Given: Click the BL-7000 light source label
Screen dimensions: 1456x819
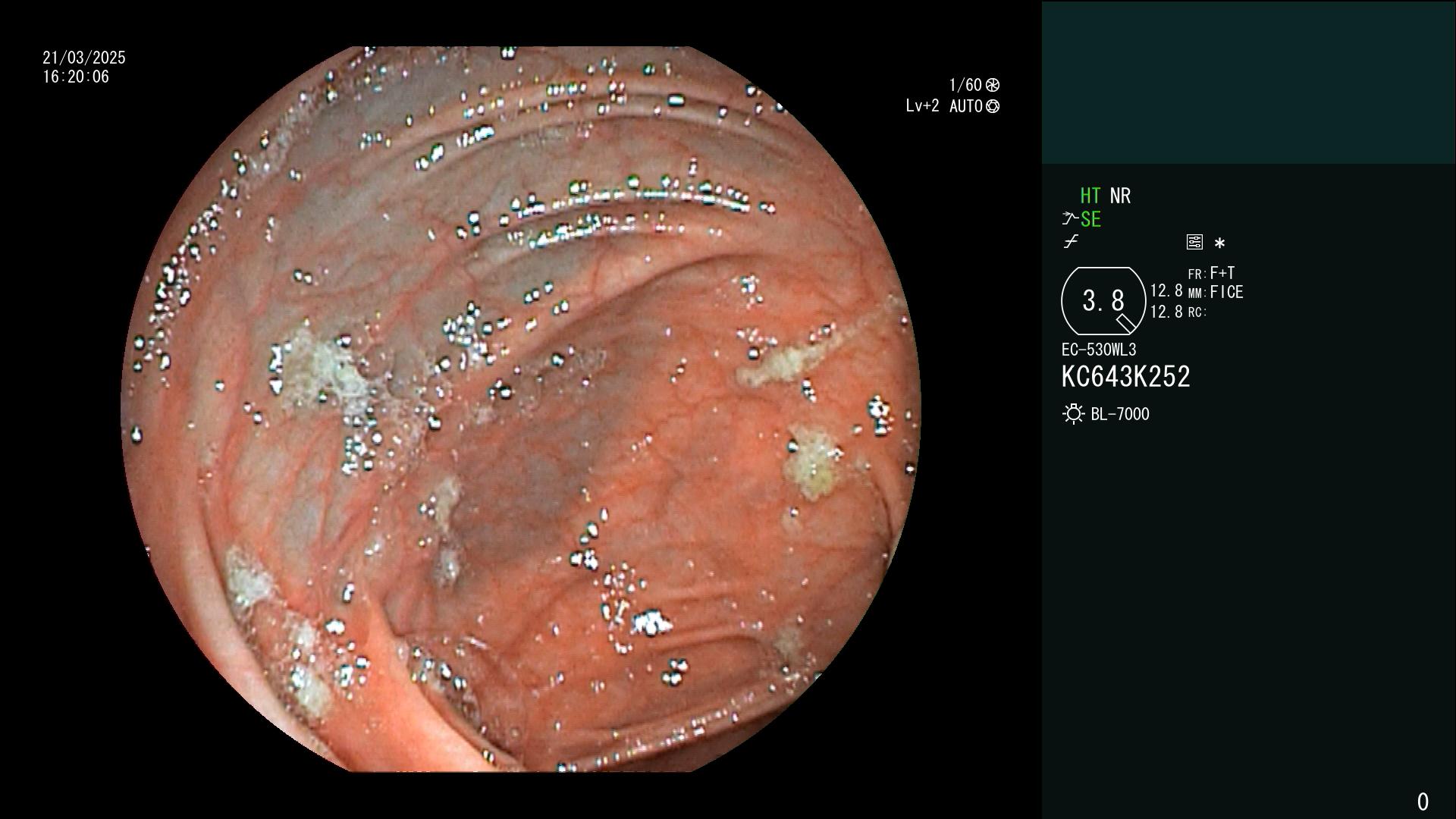Looking at the screenshot, I should tap(1120, 414).
